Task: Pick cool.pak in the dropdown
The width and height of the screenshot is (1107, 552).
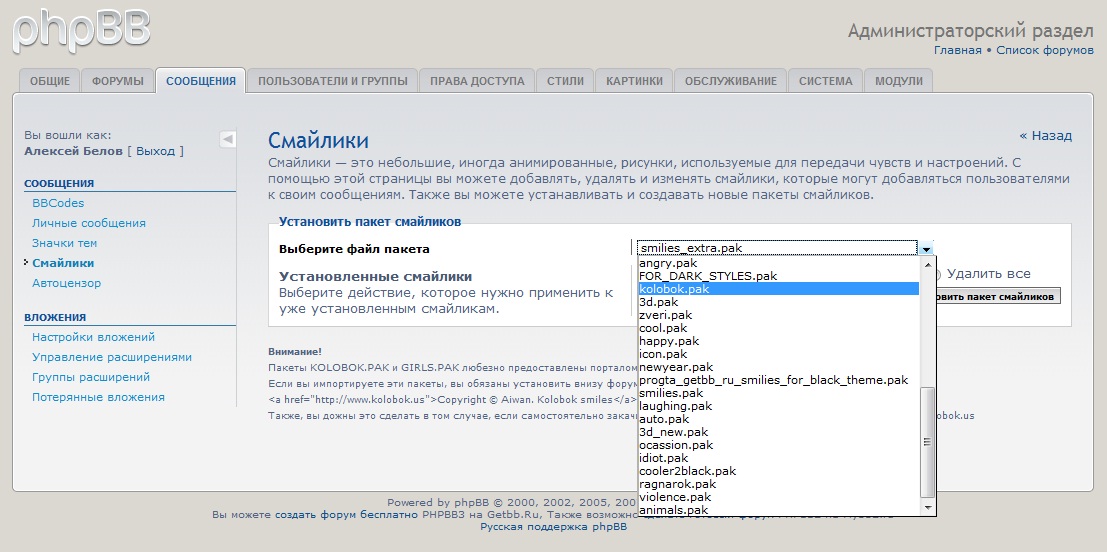Action: [x=778, y=328]
